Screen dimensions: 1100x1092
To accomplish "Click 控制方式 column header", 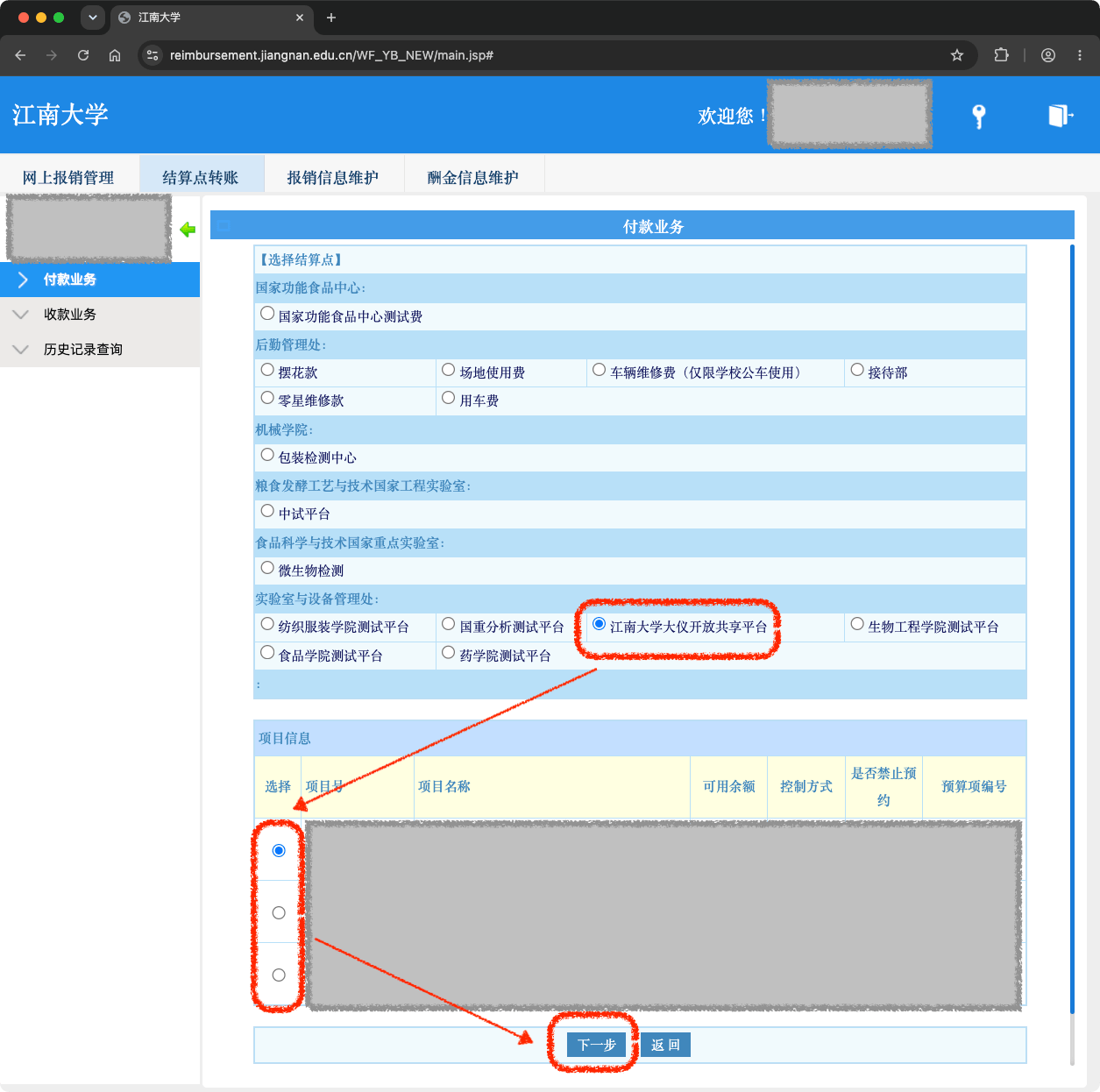I will tap(806, 787).
